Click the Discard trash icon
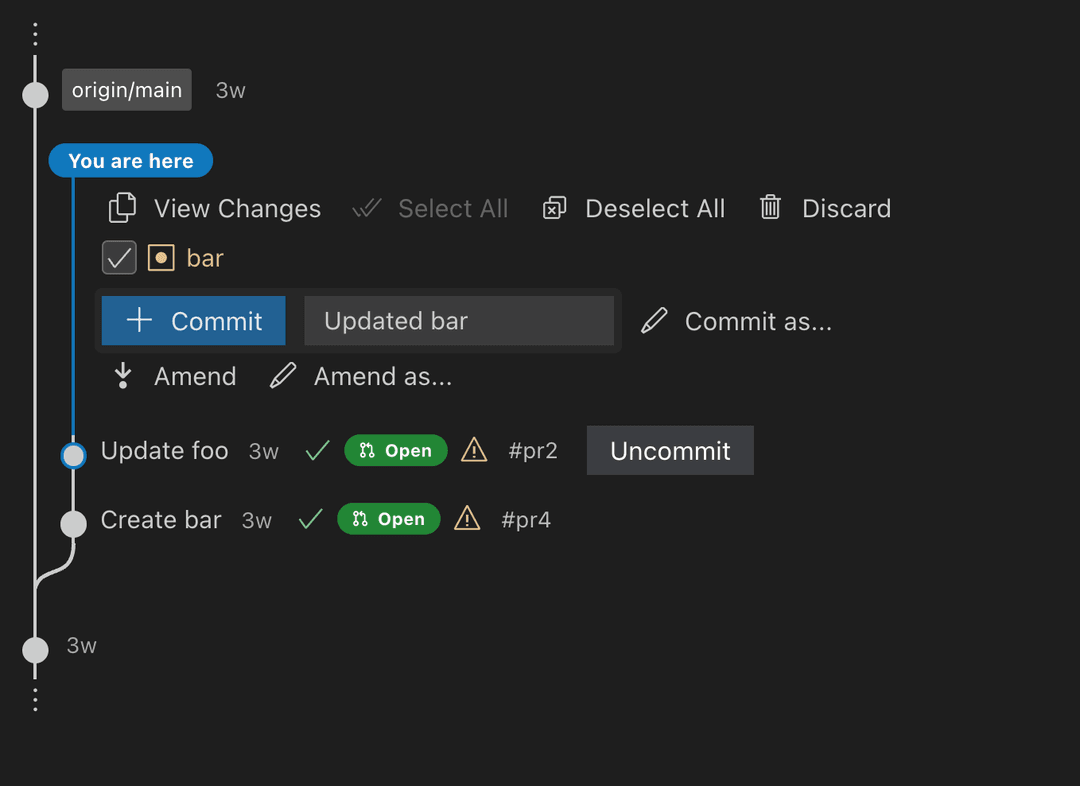 [770, 207]
